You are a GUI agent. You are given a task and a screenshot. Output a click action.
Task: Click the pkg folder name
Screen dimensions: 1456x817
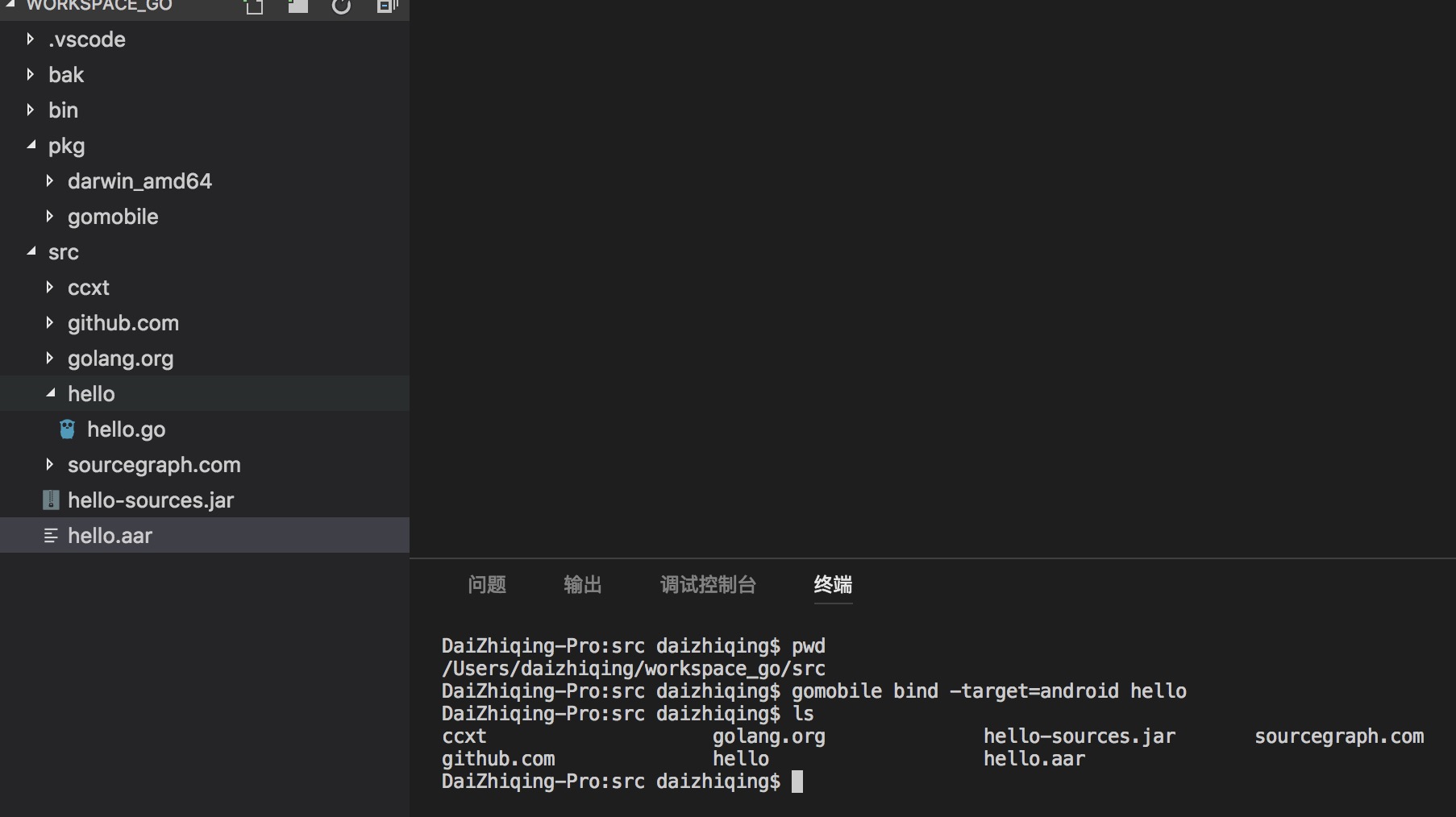pos(66,147)
